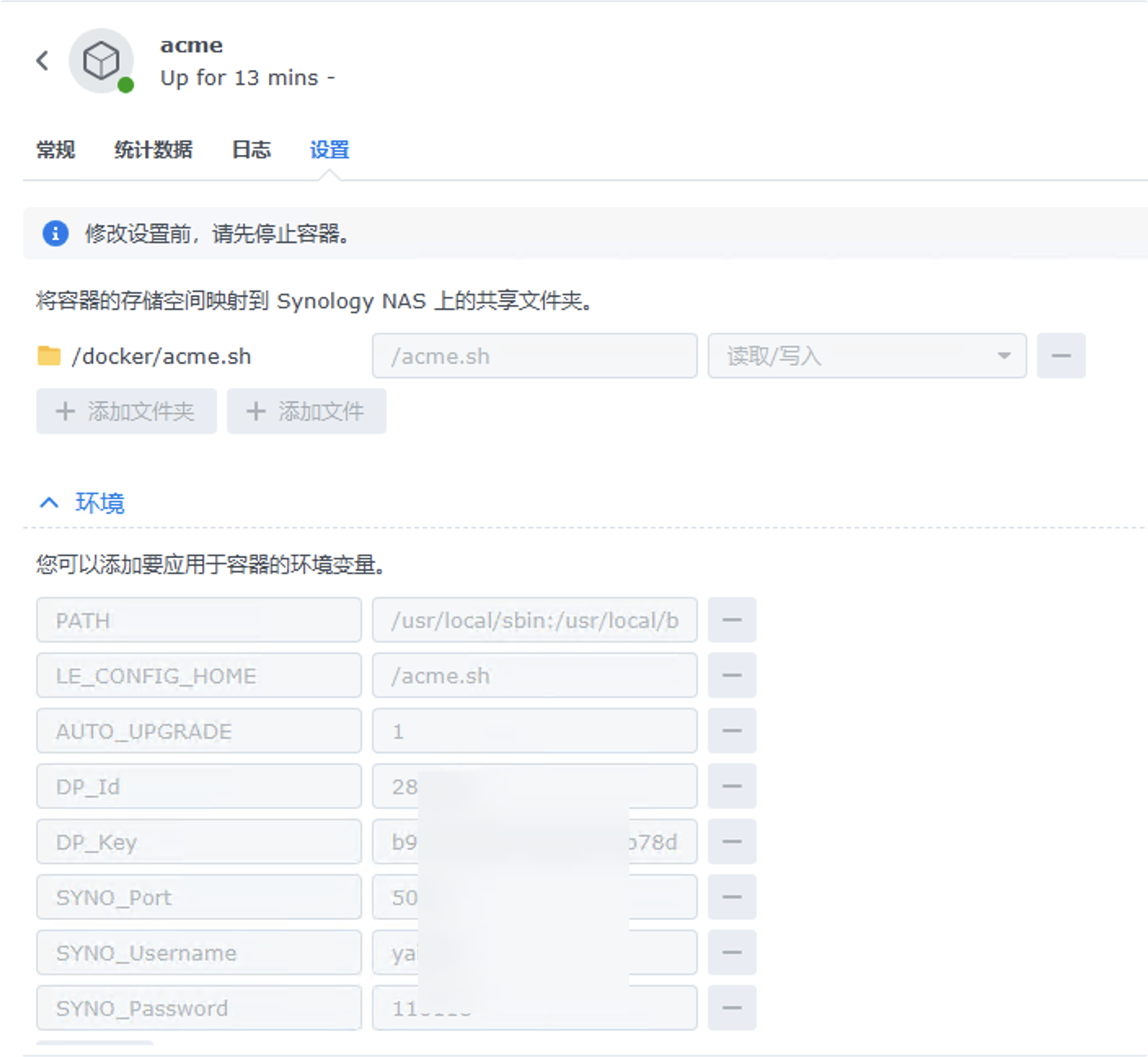Remove the DP_Key environment variable
1148x1057 pixels.
pos(731,842)
